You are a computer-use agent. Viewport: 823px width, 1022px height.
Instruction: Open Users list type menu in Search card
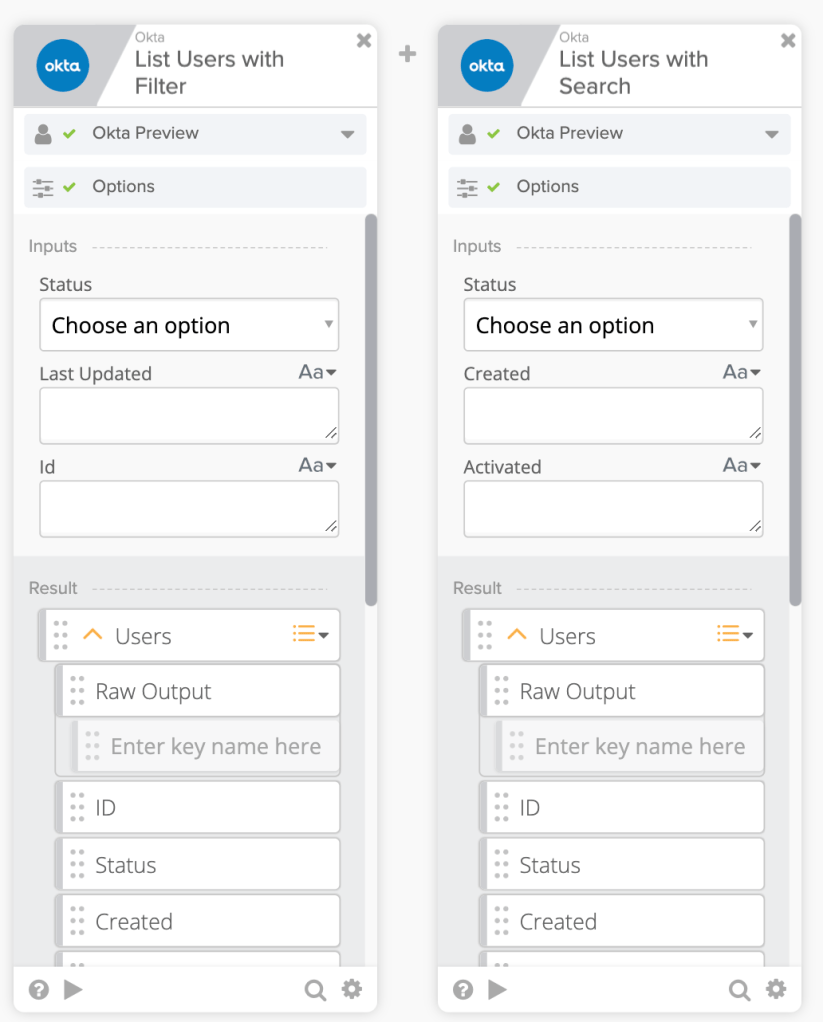(735, 634)
